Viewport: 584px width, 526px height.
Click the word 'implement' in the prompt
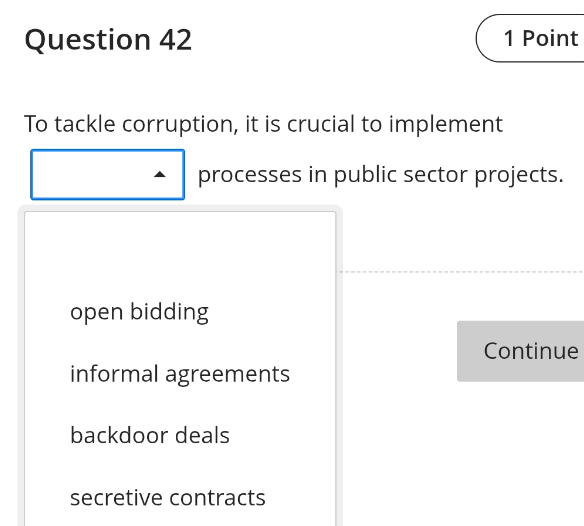point(446,125)
